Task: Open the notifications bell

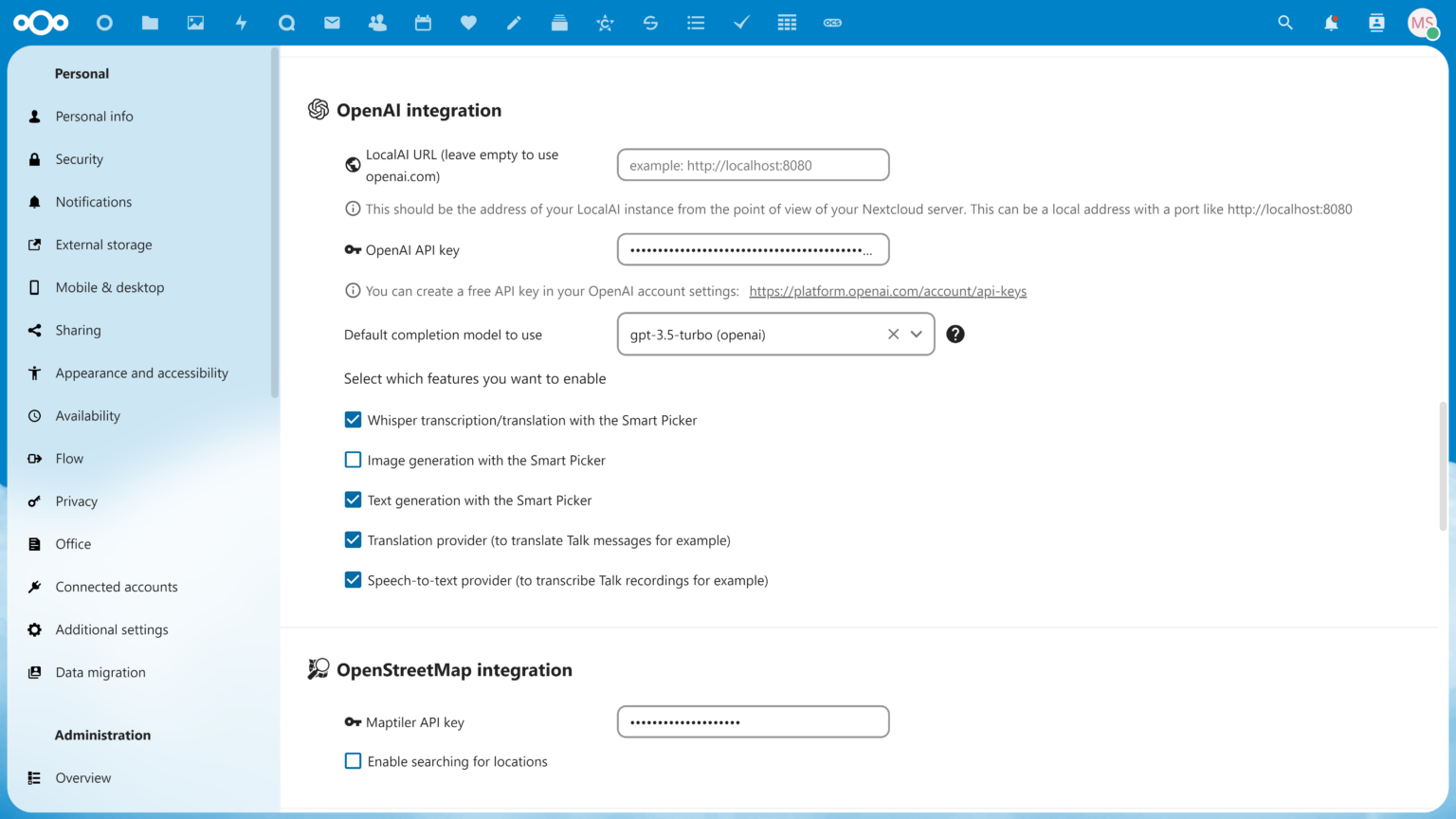Action: coord(1331,22)
